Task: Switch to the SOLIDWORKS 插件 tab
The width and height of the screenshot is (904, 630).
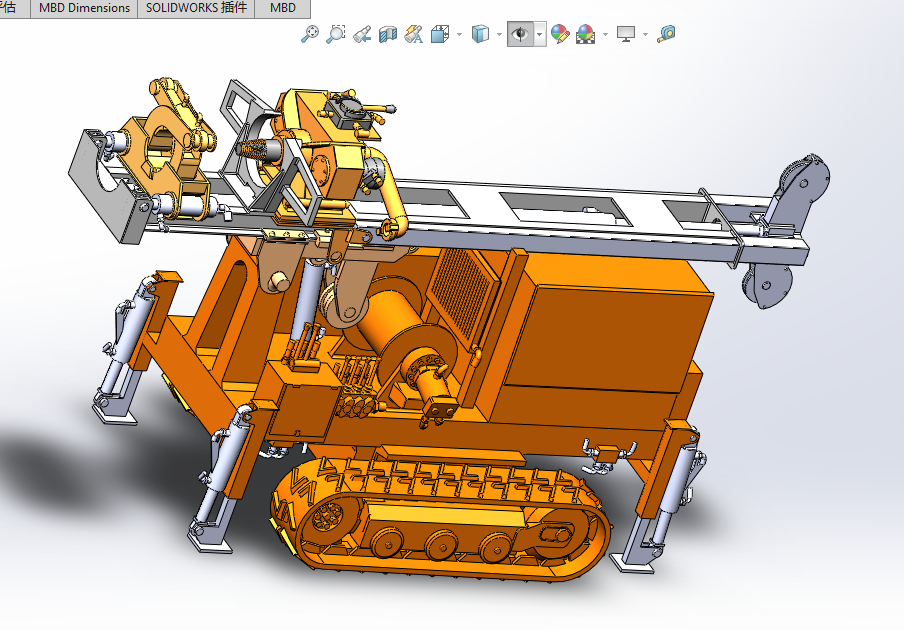Action: (x=196, y=8)
